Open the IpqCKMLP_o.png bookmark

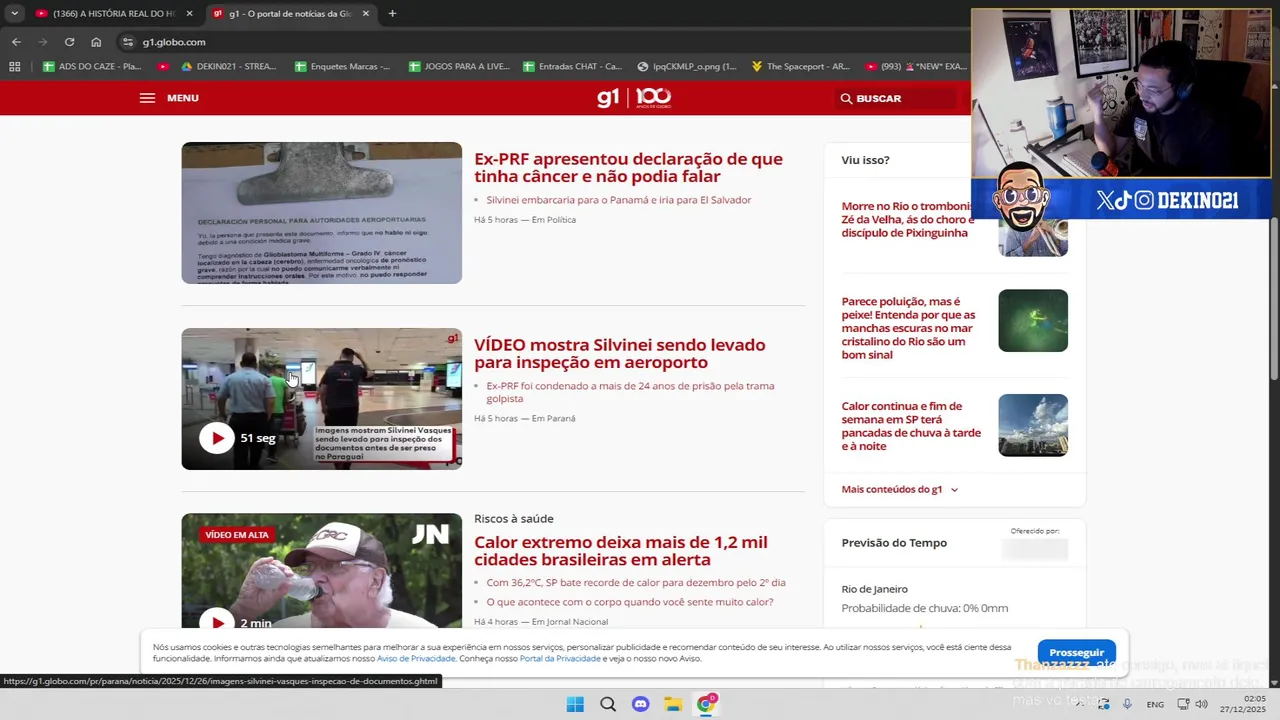pyautogui.click(x=686, y=66)
